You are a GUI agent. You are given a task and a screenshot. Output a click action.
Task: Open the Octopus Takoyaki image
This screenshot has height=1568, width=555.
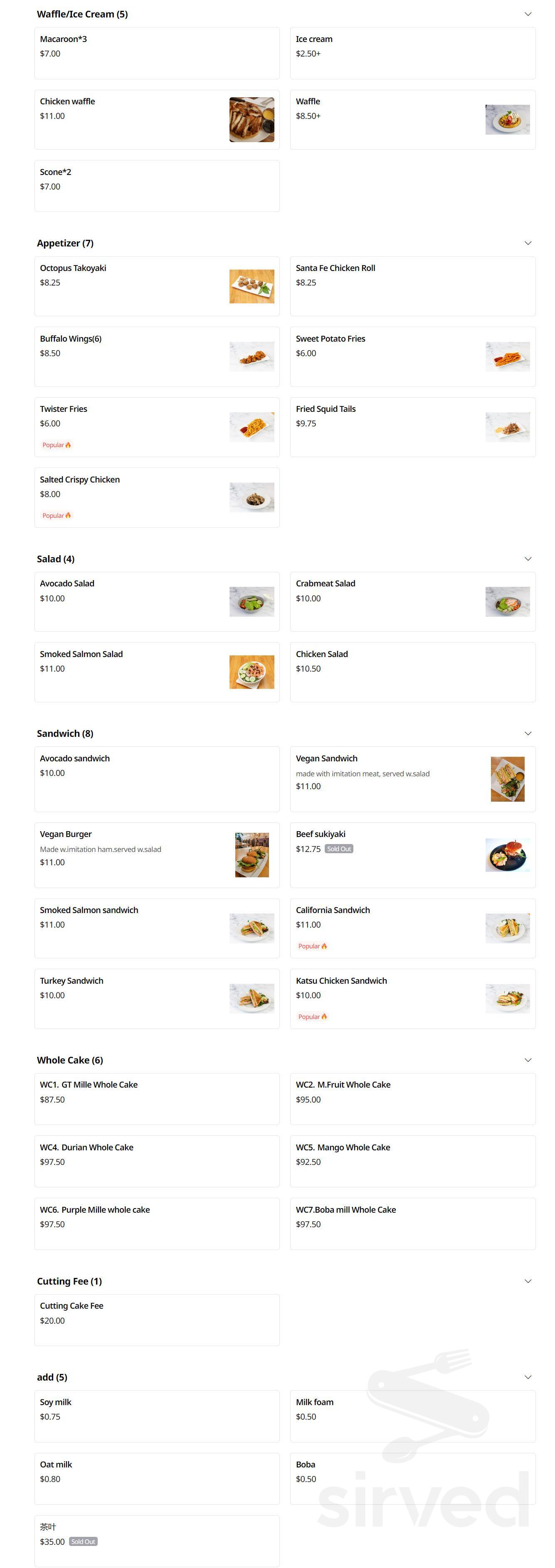point(251,286)
